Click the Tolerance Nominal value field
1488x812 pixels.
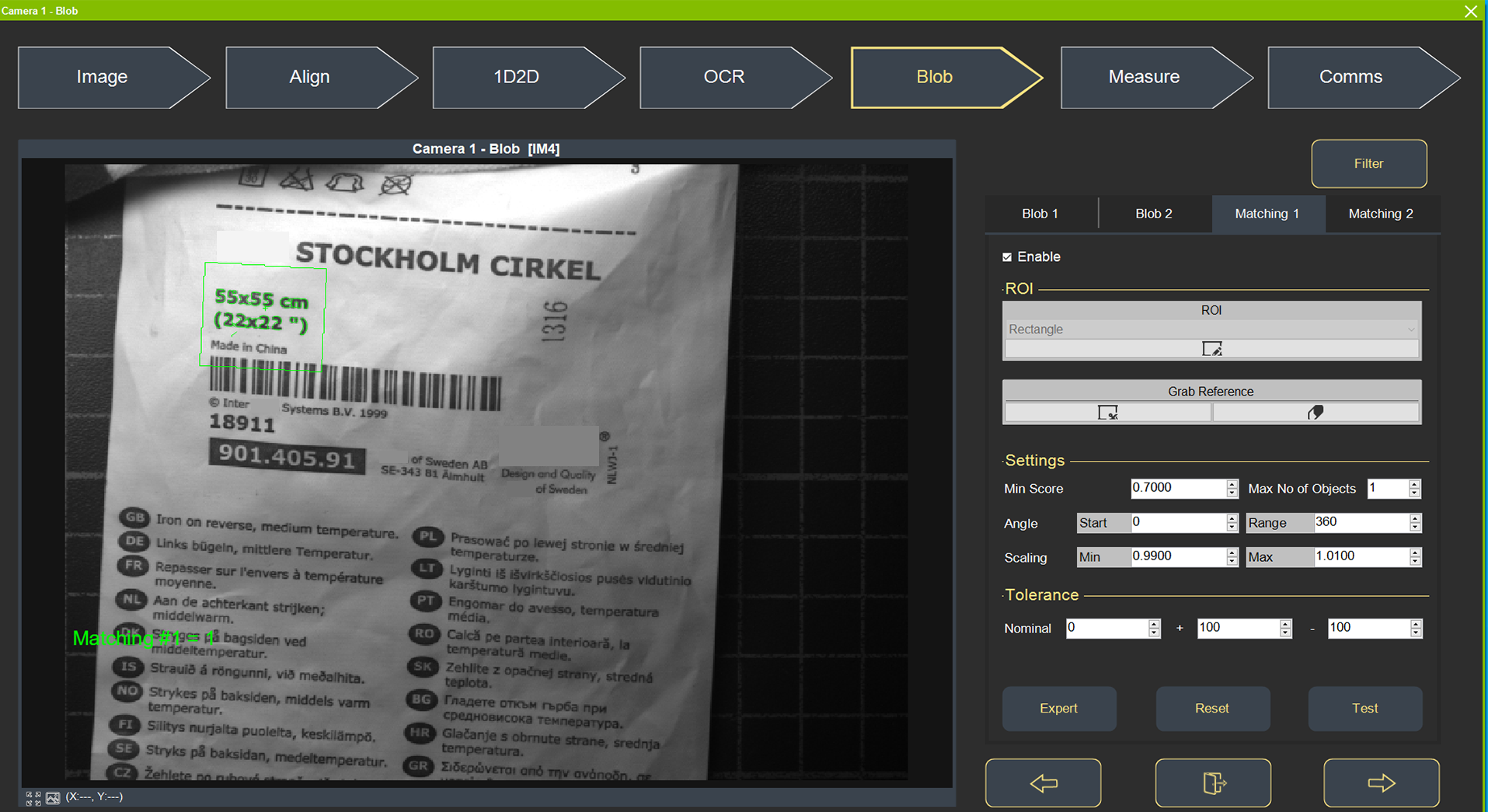pos(1107,628)
